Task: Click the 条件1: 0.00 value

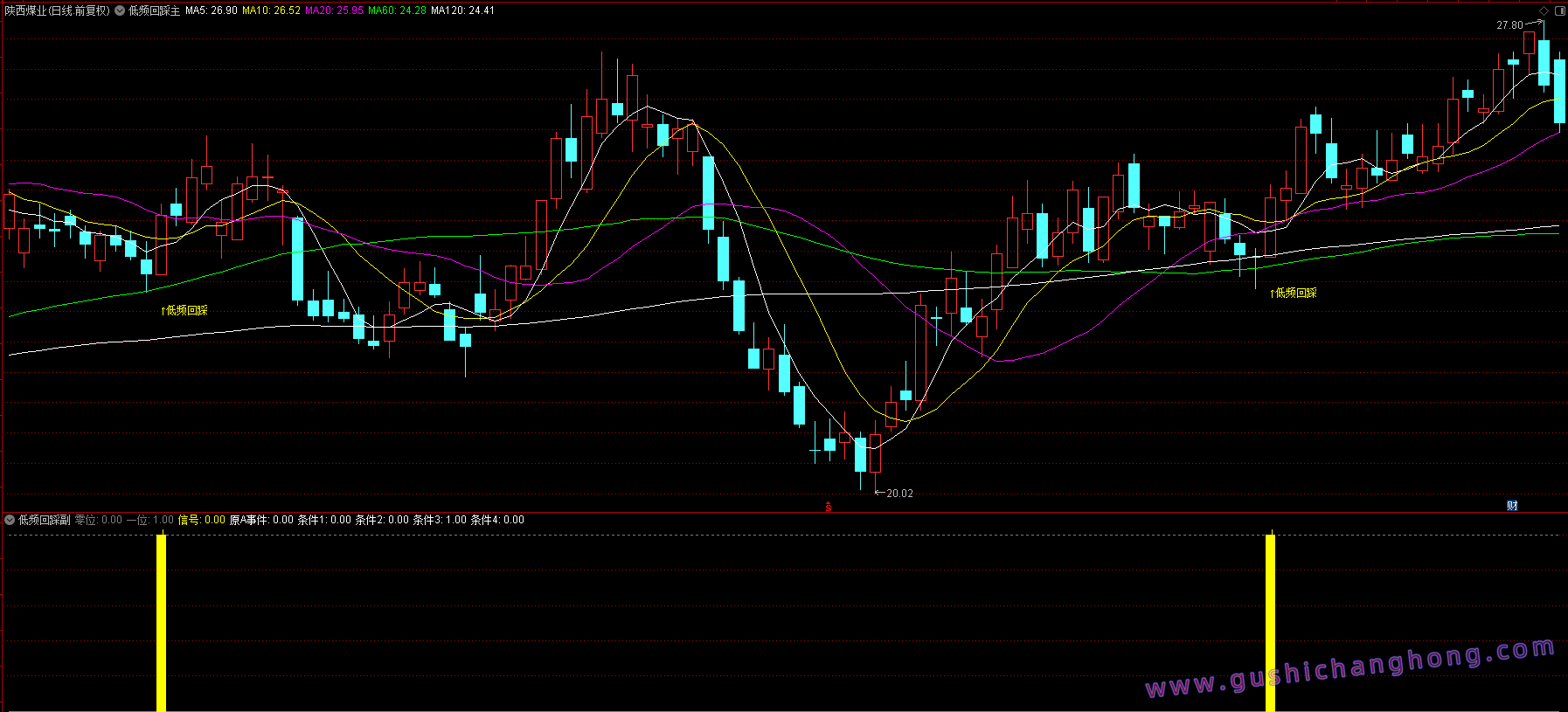Action: pos(324,520)
